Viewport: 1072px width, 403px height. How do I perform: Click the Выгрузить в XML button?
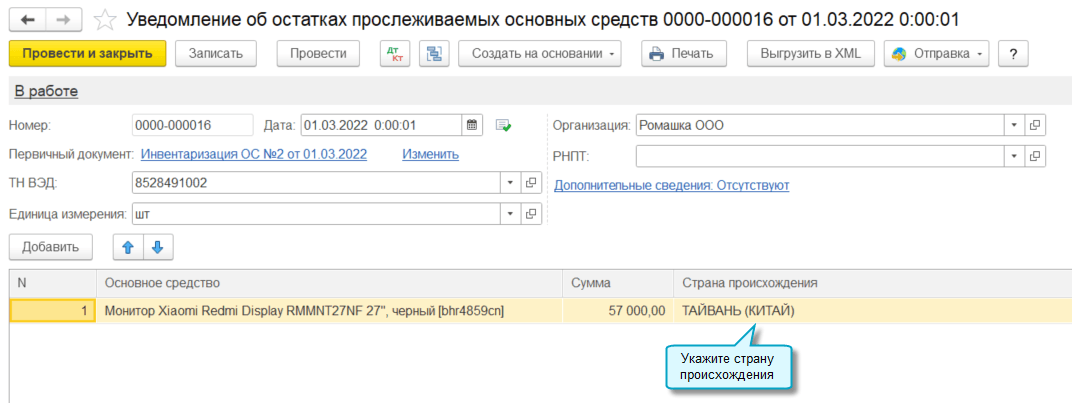coord(810,54)
